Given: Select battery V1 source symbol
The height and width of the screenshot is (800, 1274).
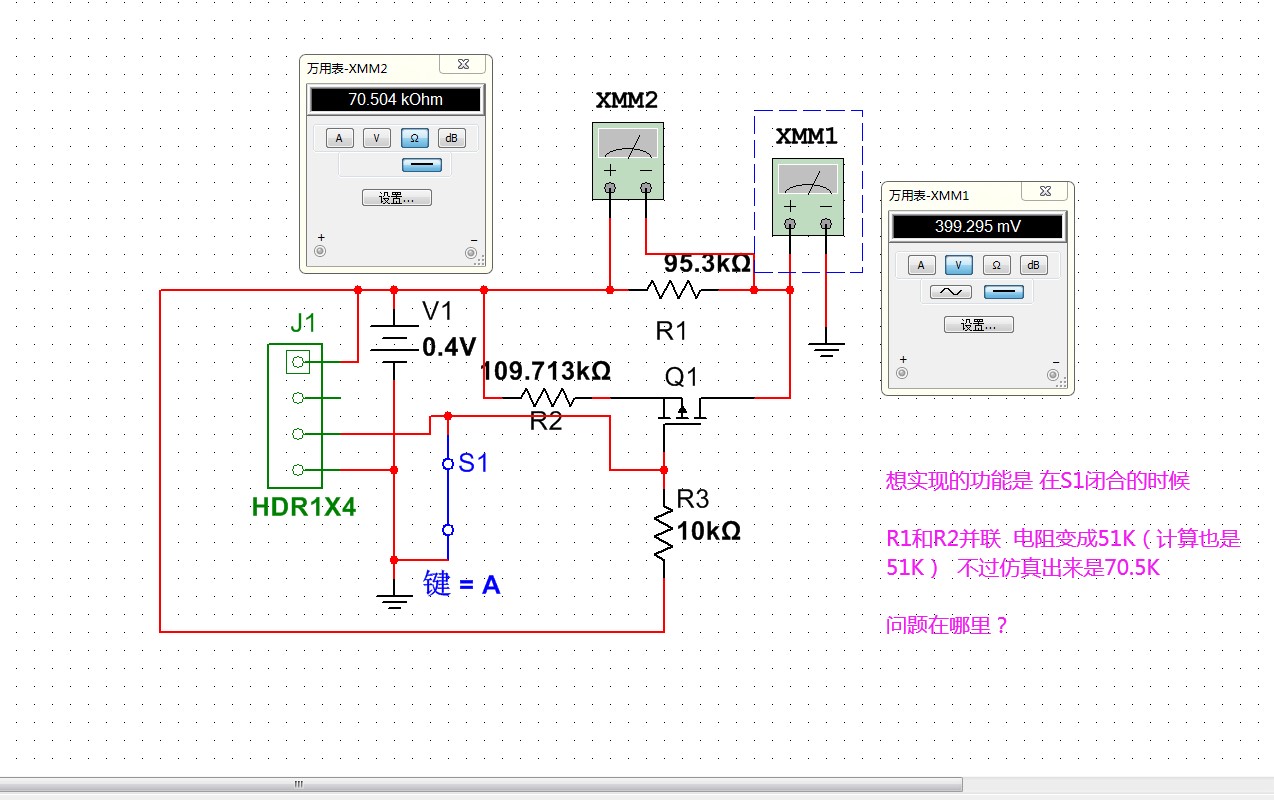Looking at the screenshot, I should 395,344.
